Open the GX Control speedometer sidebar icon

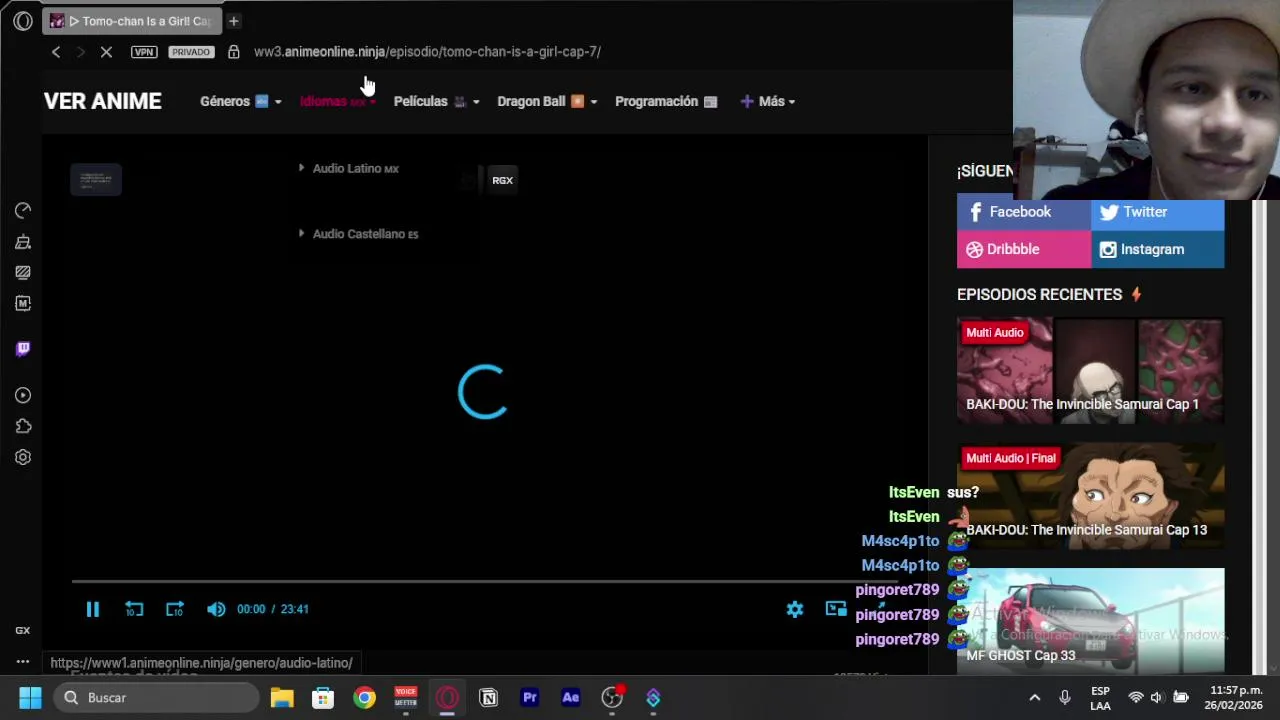coord(23,210)
